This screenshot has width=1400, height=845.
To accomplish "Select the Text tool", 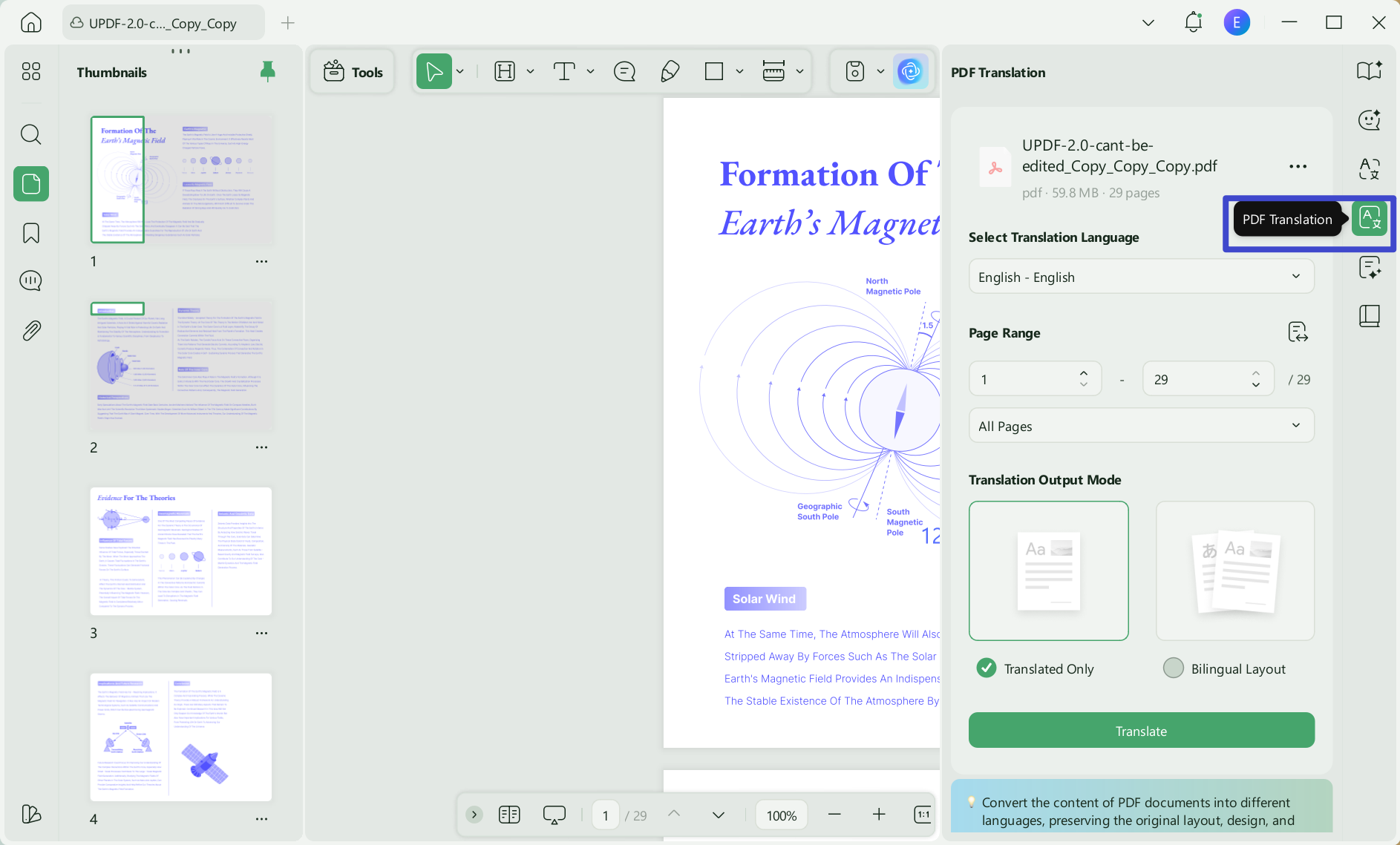I will click(564, 72).
